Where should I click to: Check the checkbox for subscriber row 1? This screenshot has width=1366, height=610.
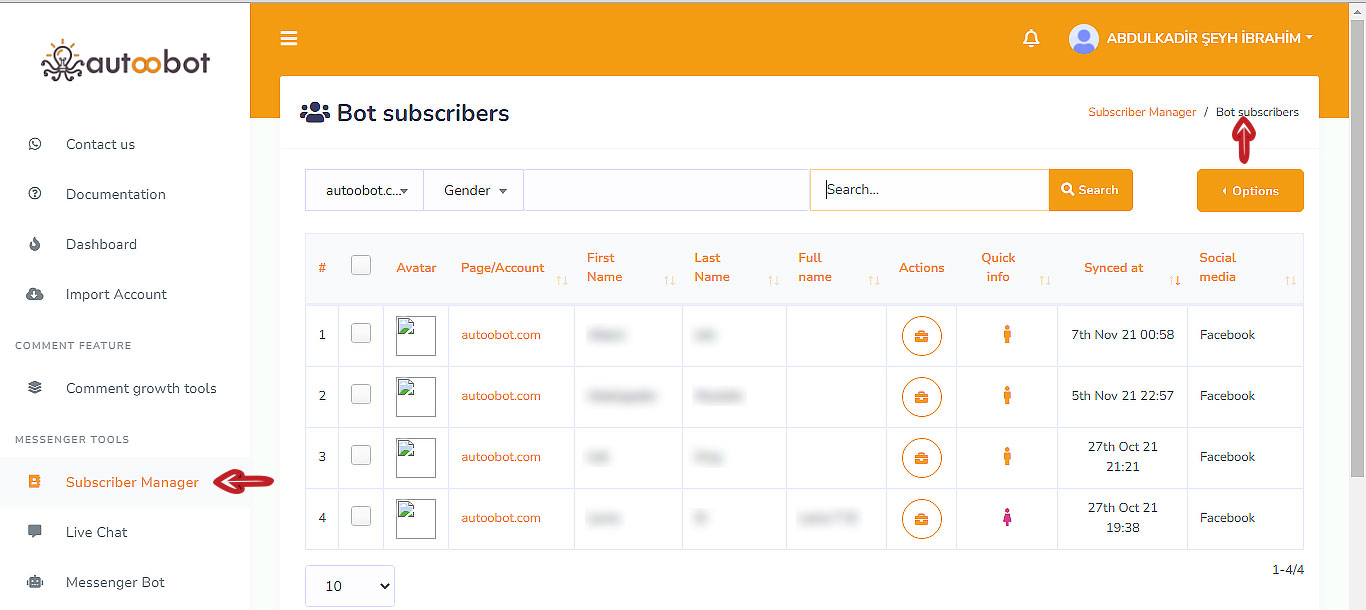[361, 334]
